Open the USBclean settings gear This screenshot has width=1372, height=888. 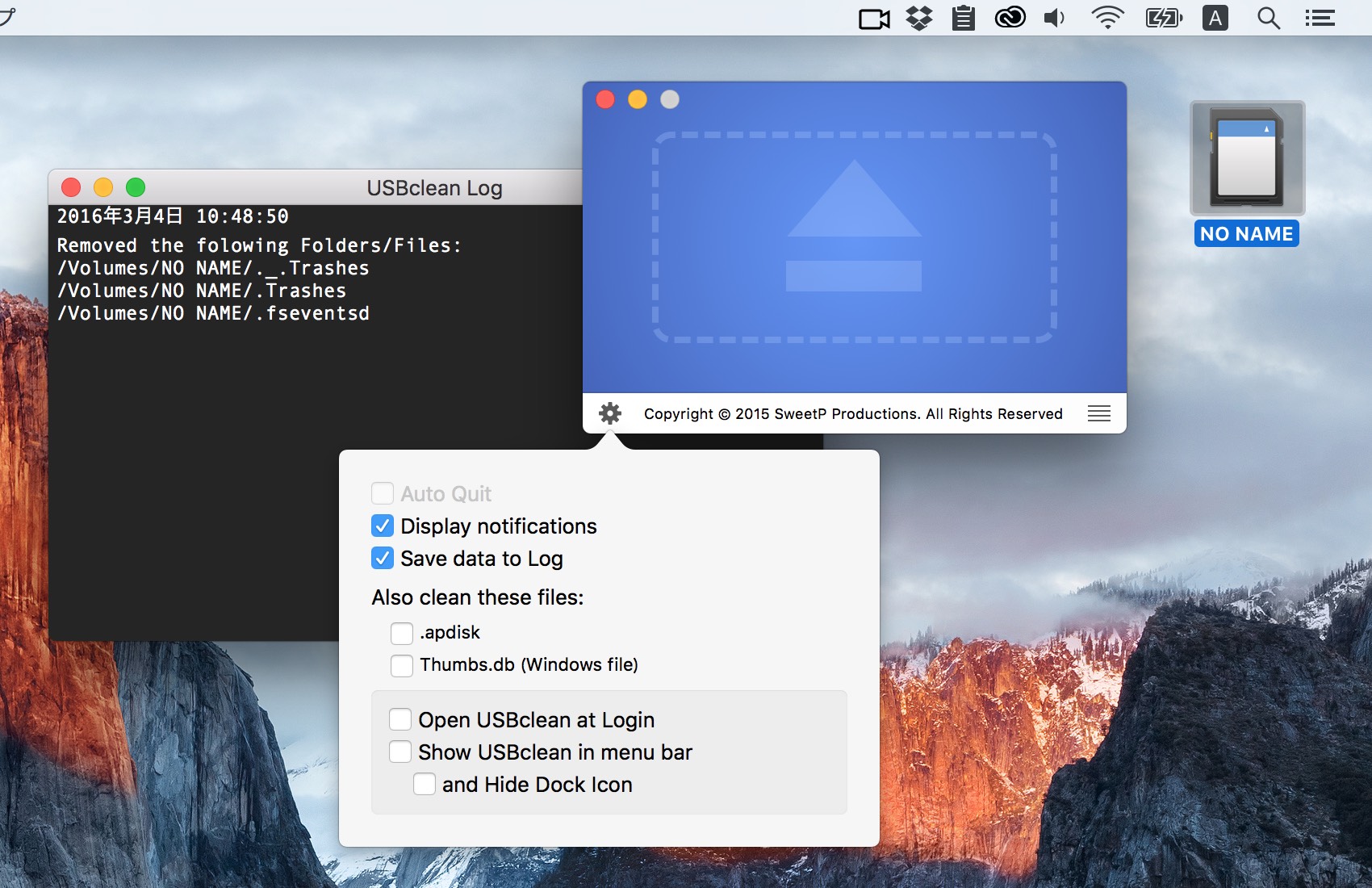[610, 413]
